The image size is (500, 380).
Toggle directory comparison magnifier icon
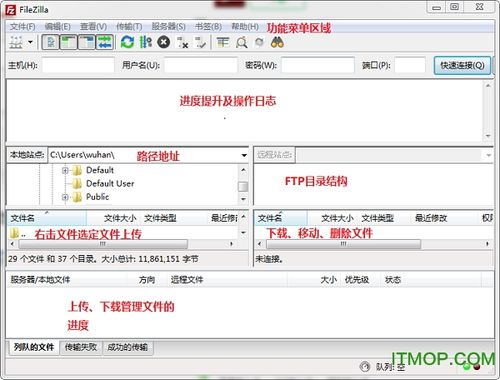point(241,42)
